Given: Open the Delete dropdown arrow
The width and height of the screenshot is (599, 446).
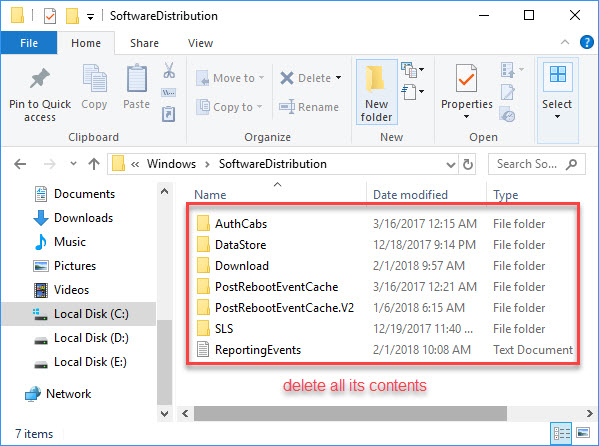Looking at the screenshot, I should 338,78.
